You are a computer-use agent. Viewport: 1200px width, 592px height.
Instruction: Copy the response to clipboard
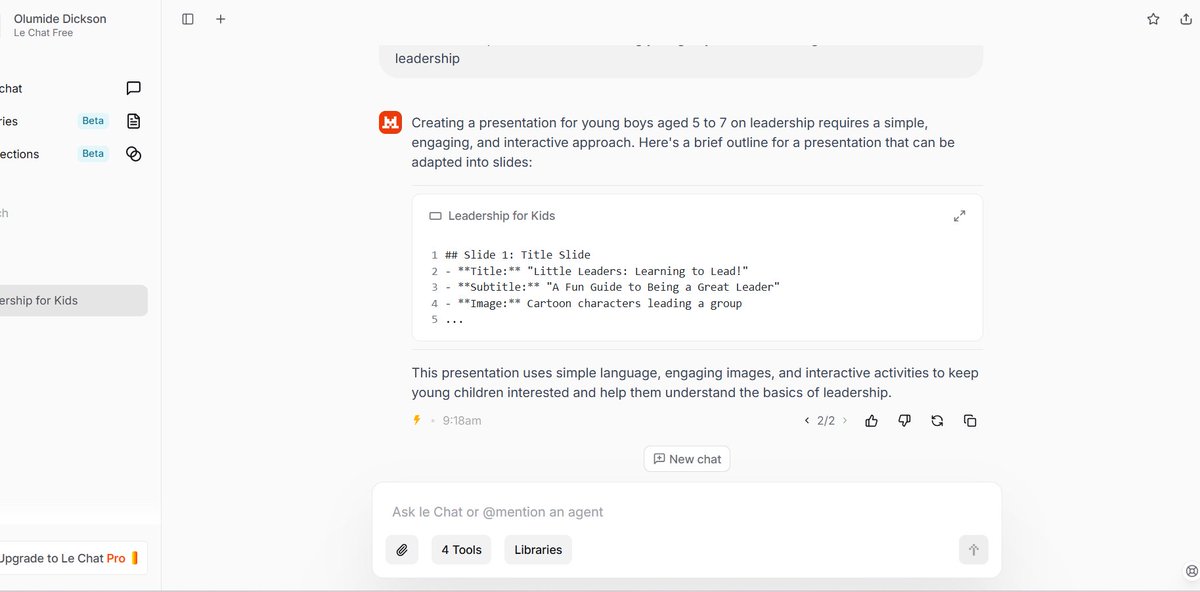(970, 421)
